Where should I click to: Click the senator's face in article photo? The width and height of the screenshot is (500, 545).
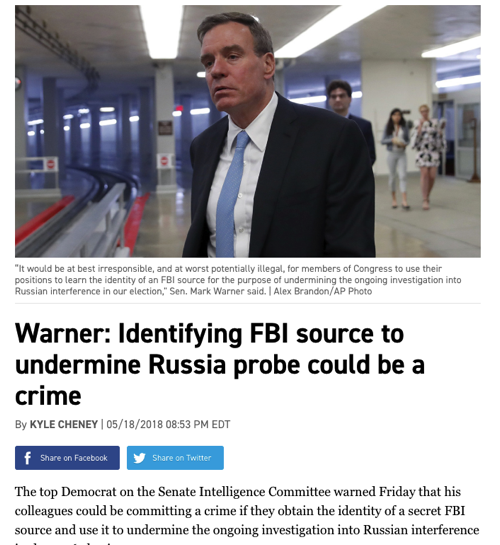pos(231,68)
